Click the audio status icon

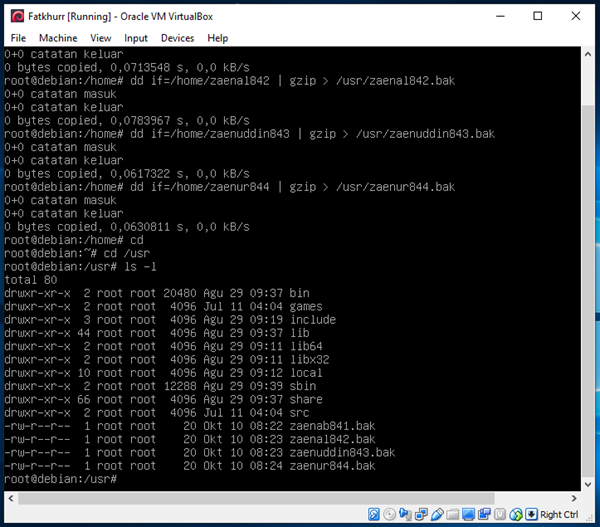(x=405, y=514)
